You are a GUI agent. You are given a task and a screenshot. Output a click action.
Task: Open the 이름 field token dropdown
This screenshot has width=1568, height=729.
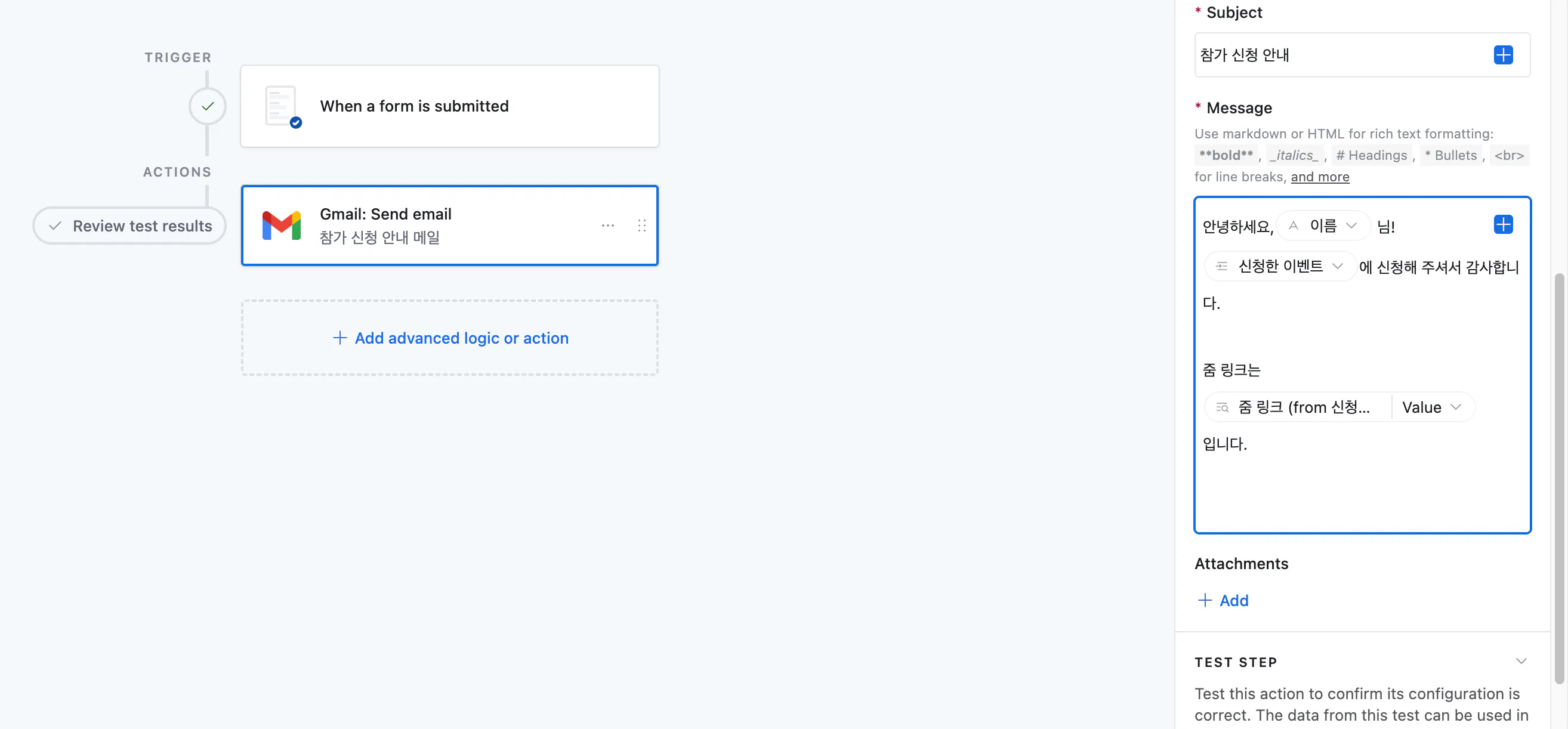tap(1351, 226)
